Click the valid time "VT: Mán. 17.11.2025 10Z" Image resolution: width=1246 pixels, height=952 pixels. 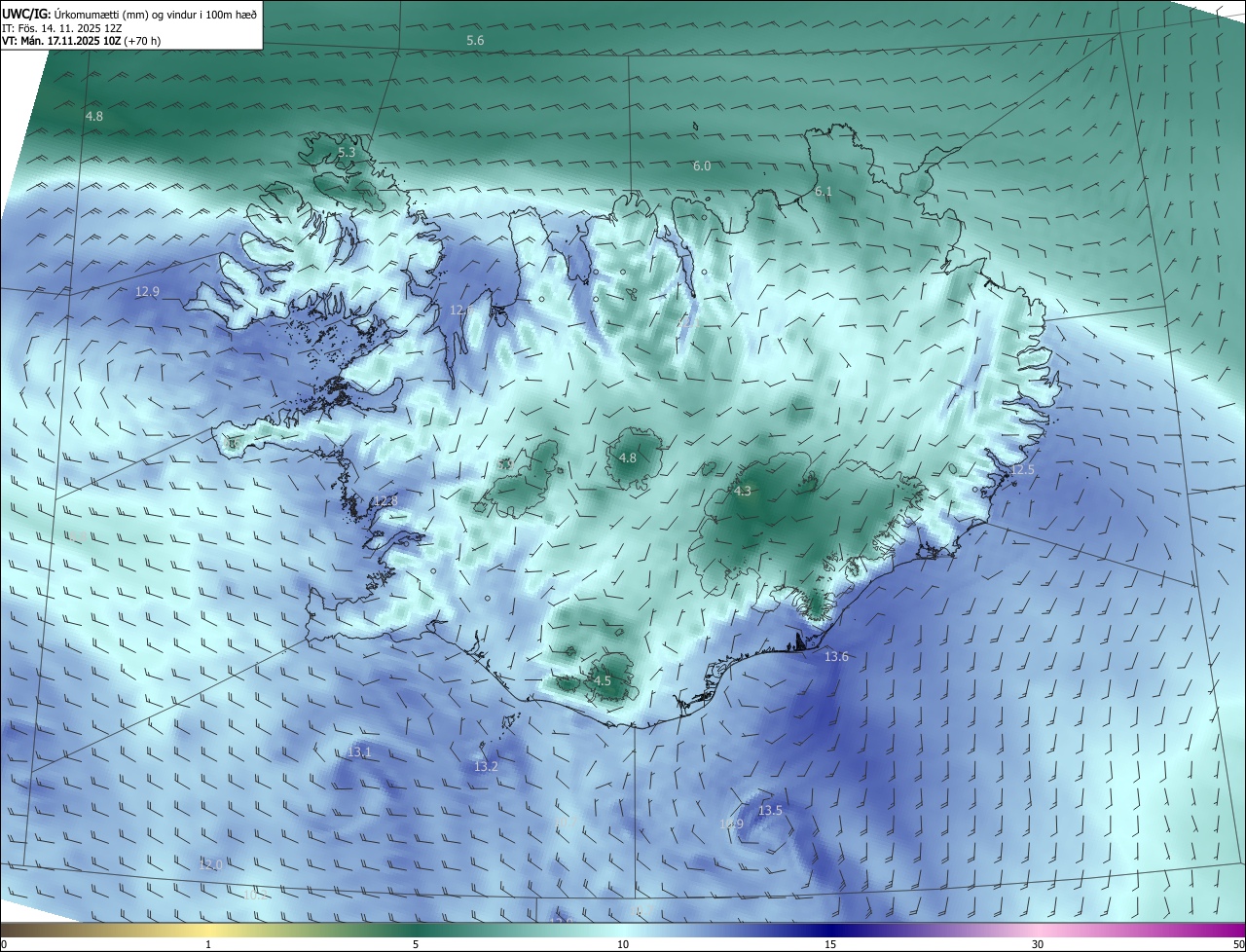click(x=60, y=41)
